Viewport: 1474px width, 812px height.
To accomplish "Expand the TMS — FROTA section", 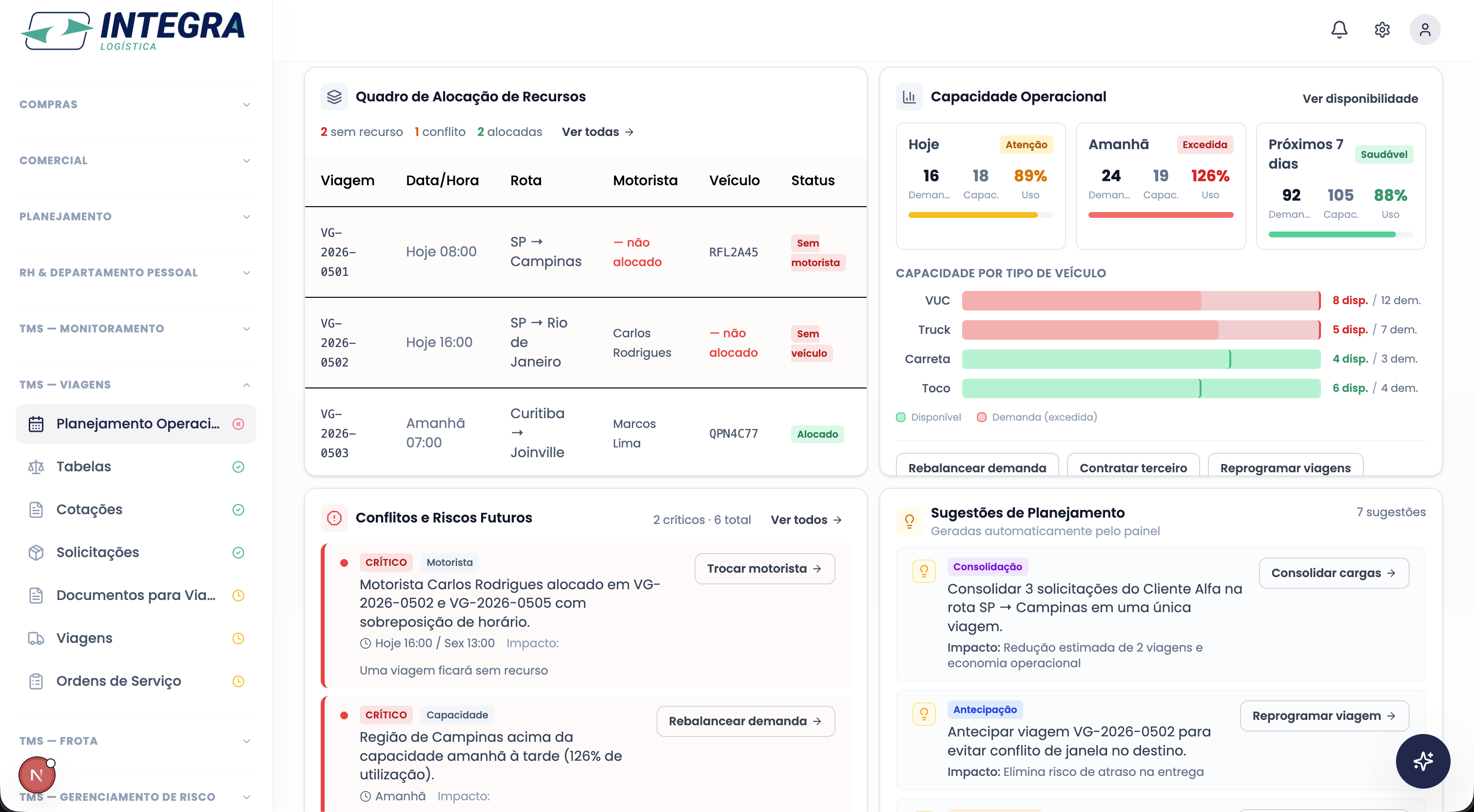I will click(x=136, y=740).
